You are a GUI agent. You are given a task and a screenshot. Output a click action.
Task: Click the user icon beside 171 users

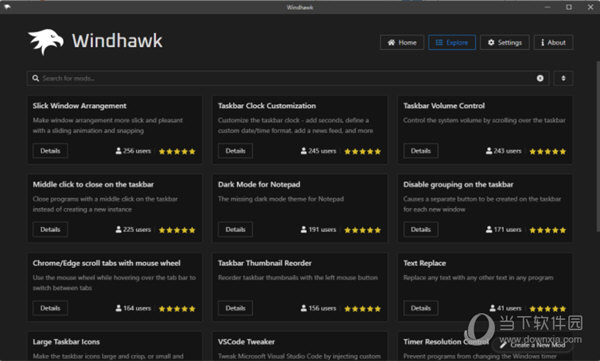(489, 229)
